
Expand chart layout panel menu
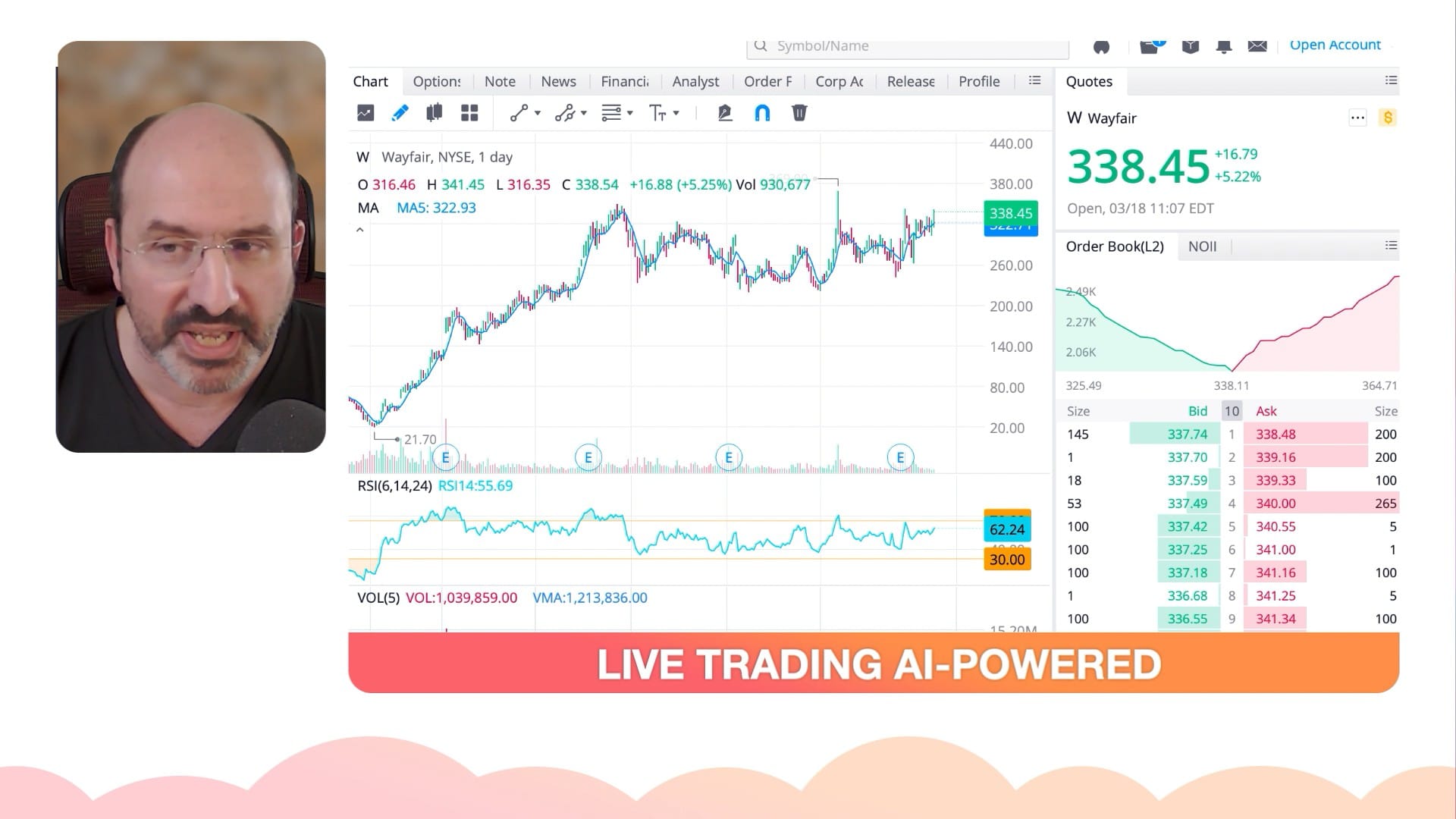pyautogui.click(x=470, y=113)
